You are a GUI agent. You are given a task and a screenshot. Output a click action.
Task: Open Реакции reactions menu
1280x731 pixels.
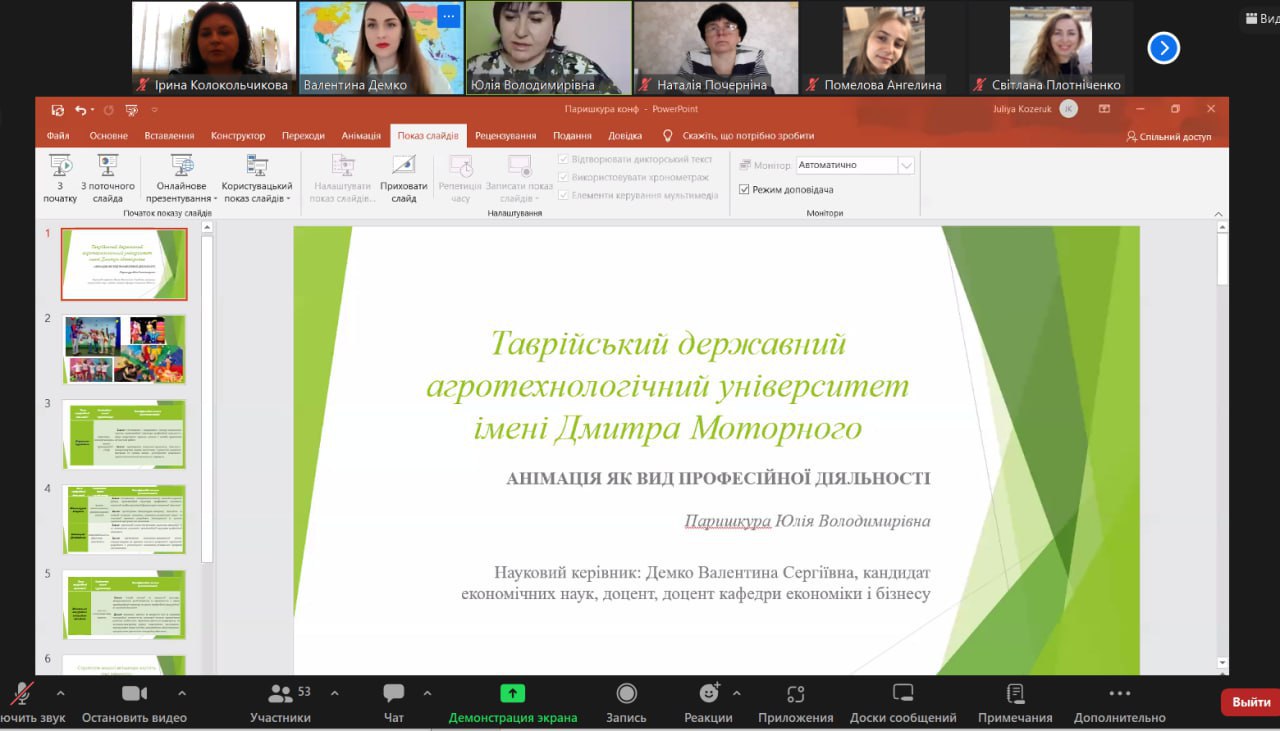click(708, 702)
